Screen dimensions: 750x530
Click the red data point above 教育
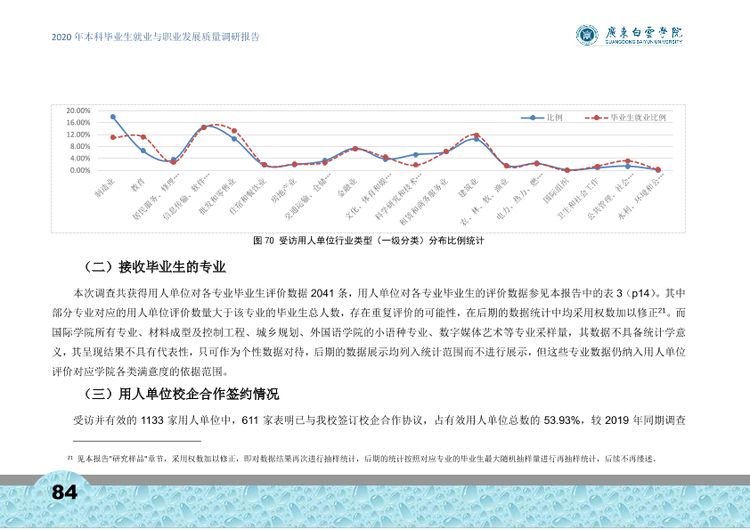(x=143, y=137)
